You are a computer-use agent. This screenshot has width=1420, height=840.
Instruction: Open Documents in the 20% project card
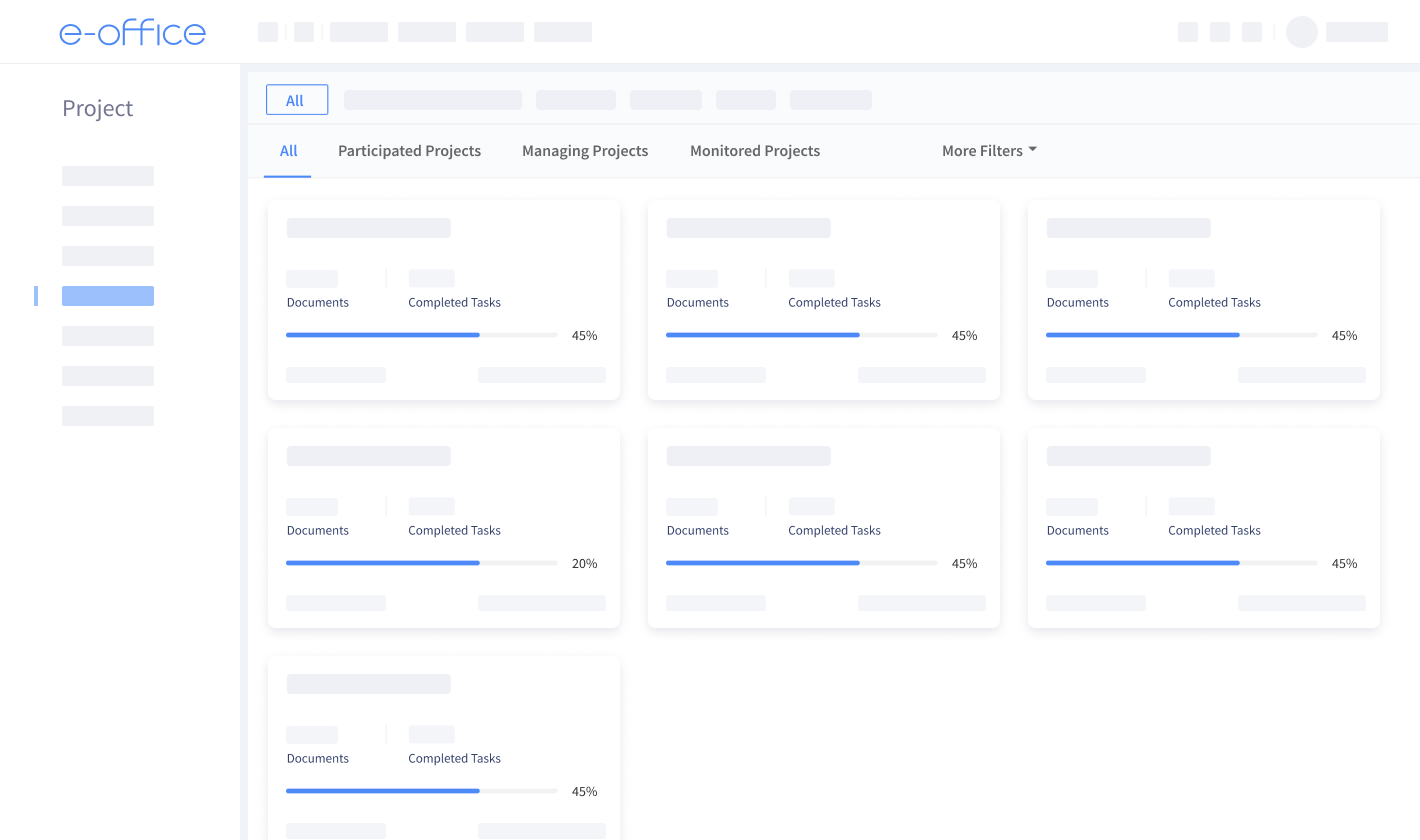[x=318, y=530]
